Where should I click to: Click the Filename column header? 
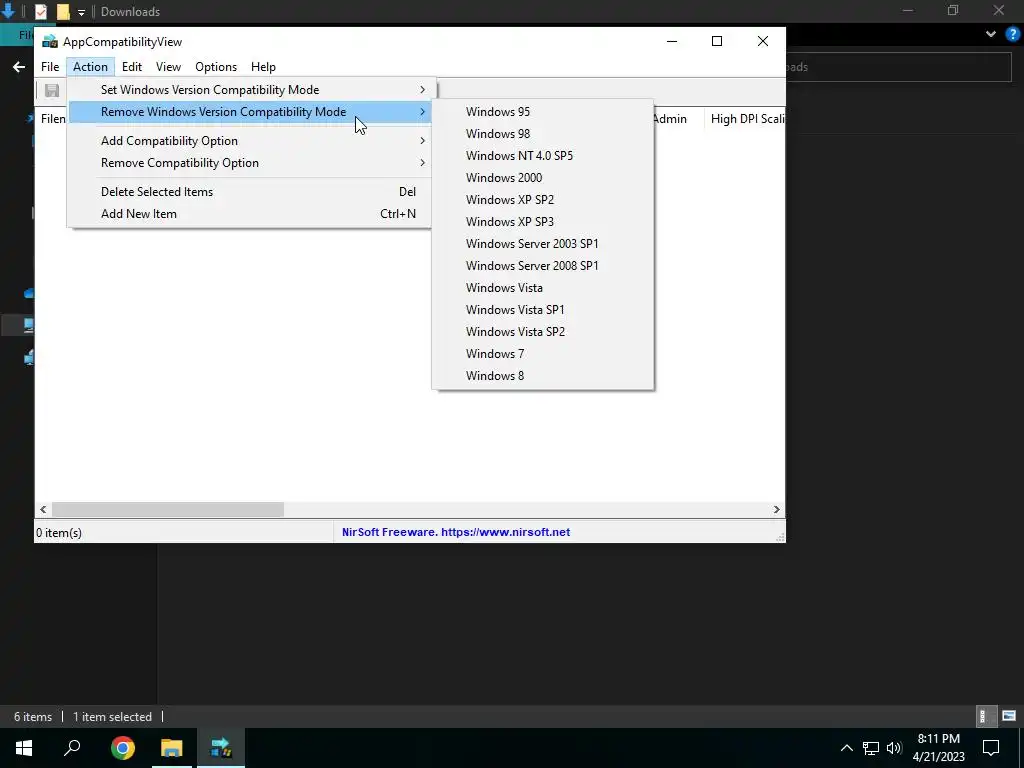[52, 119]
